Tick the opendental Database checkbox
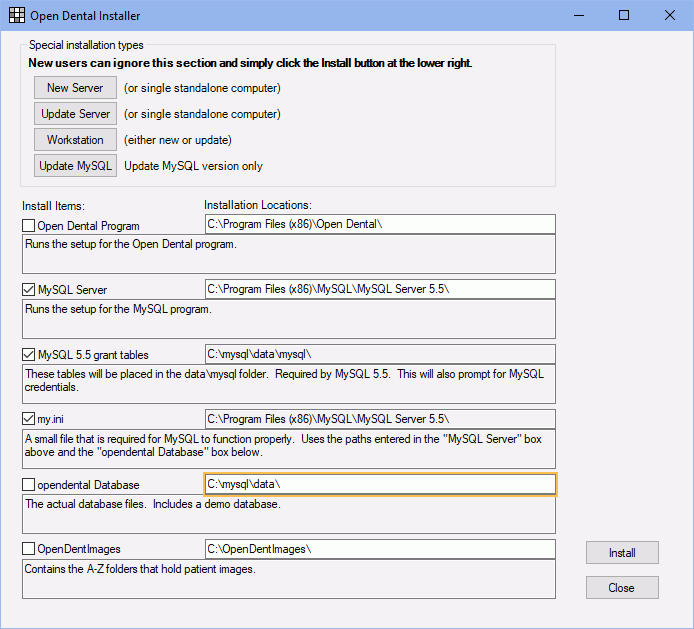The image size is (694, 629). click(29, 485)
